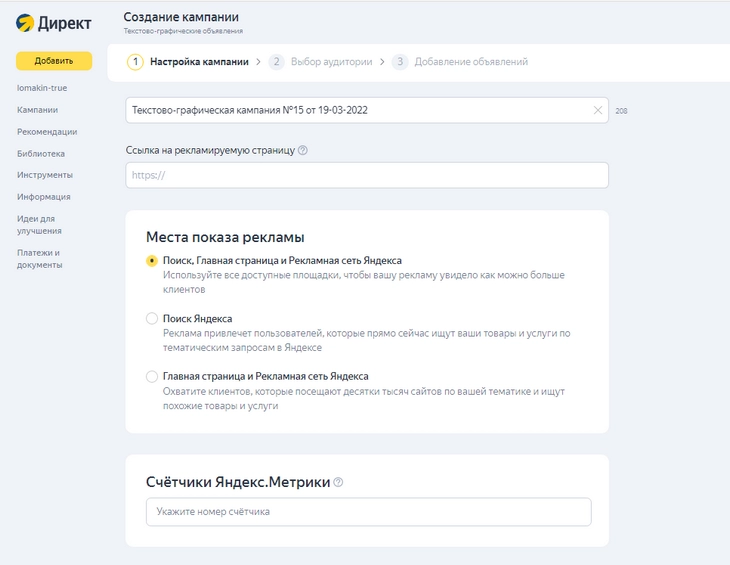Image resolution: width=730 pixels, height=565 pixels.
Task: Click the Текстово-графические объявления subtitle
Action: (x=183, y=31)
